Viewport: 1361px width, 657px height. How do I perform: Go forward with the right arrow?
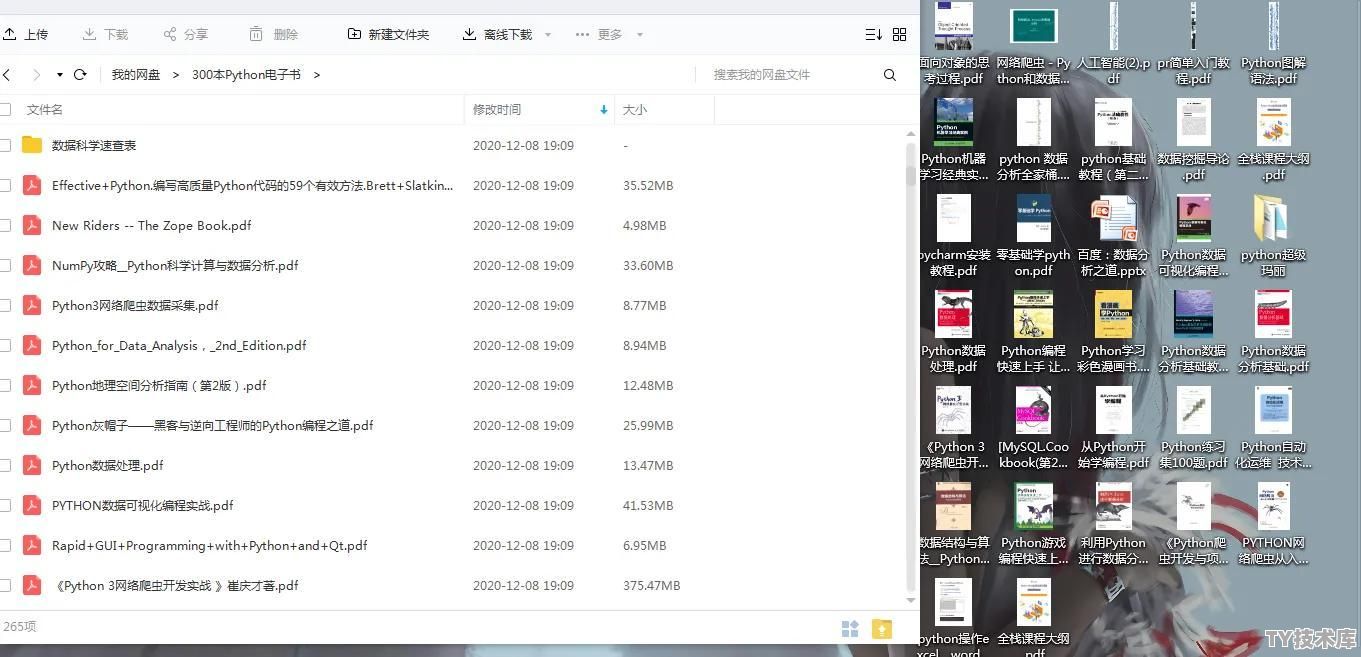tap(37, 75)
